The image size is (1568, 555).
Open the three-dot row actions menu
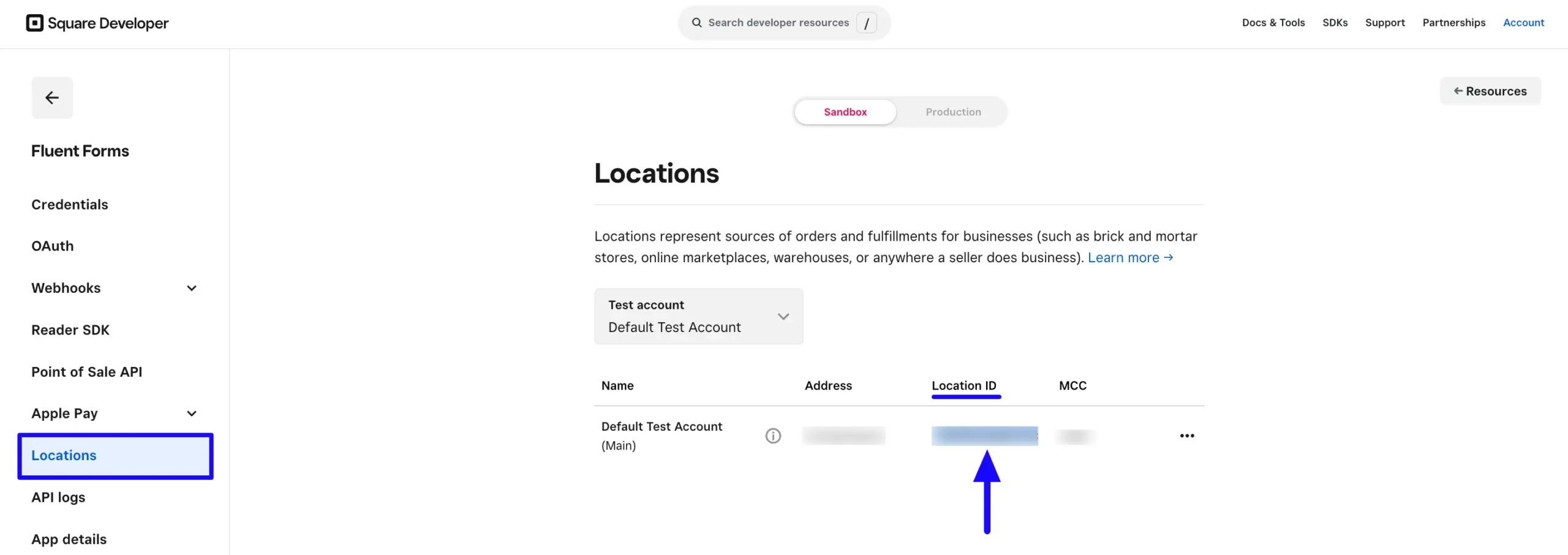click(x=1186, y=436)
